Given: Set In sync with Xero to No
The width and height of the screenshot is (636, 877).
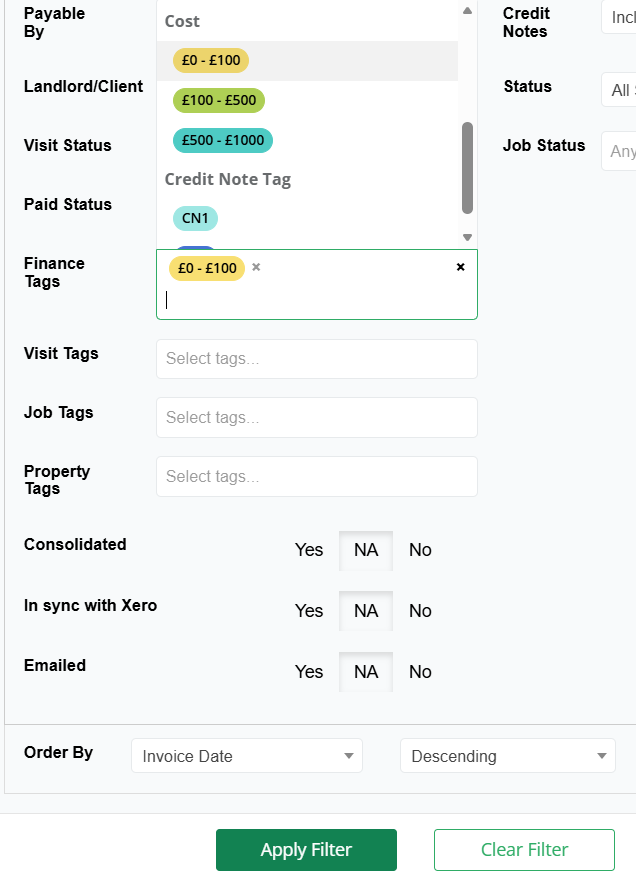Looking at the screenshot, I should point(420,611).
